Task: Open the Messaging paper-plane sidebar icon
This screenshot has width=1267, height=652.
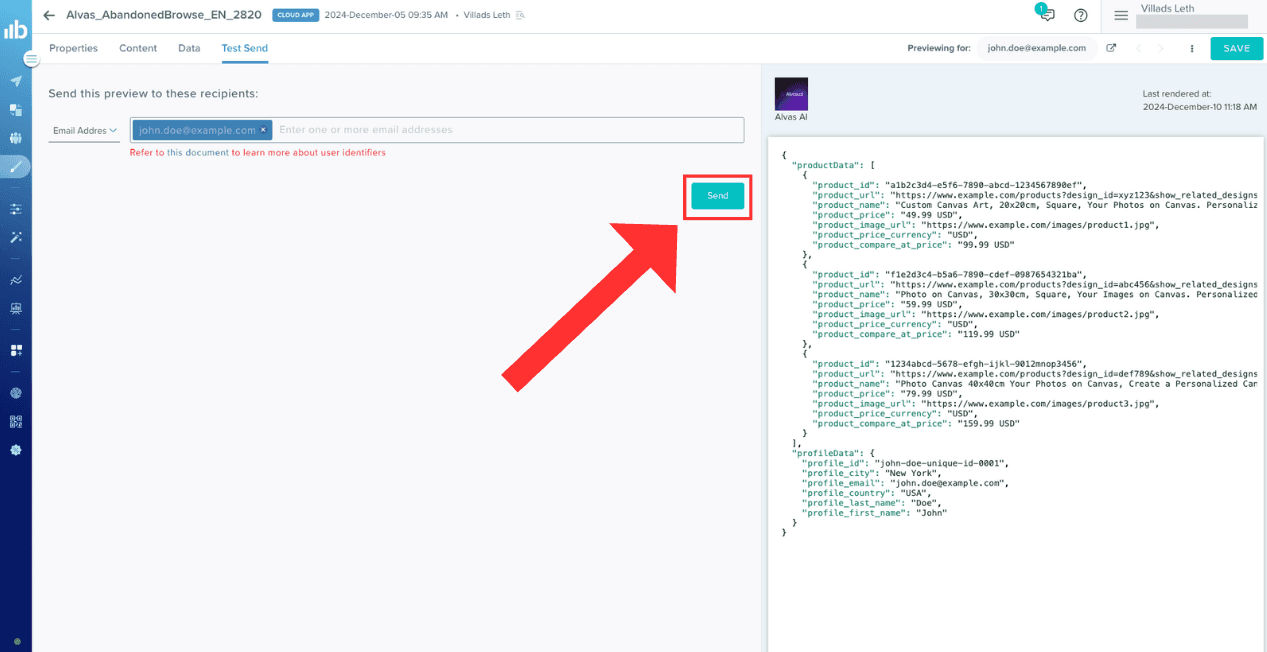Action: [x=15, y=81]
